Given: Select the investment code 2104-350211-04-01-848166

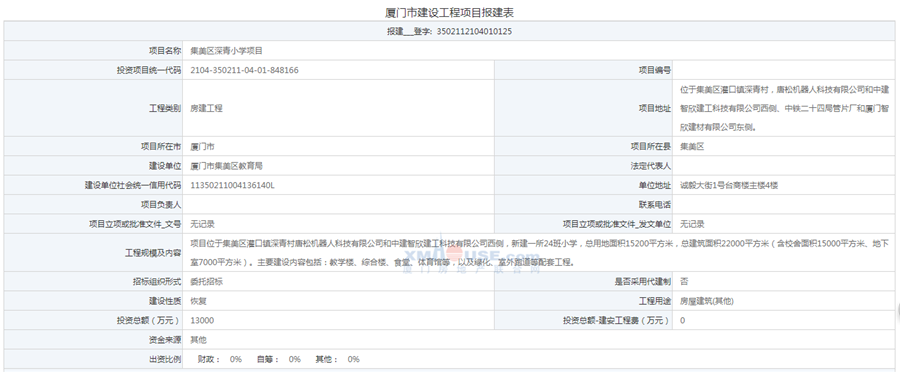Looking at the screenshot, I should tap(245, 70).
